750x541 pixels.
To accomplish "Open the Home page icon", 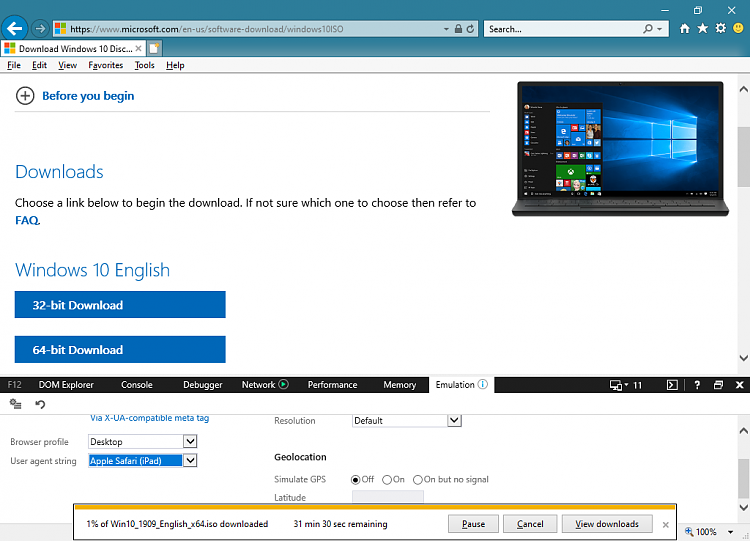I will [x=684, y=29].
